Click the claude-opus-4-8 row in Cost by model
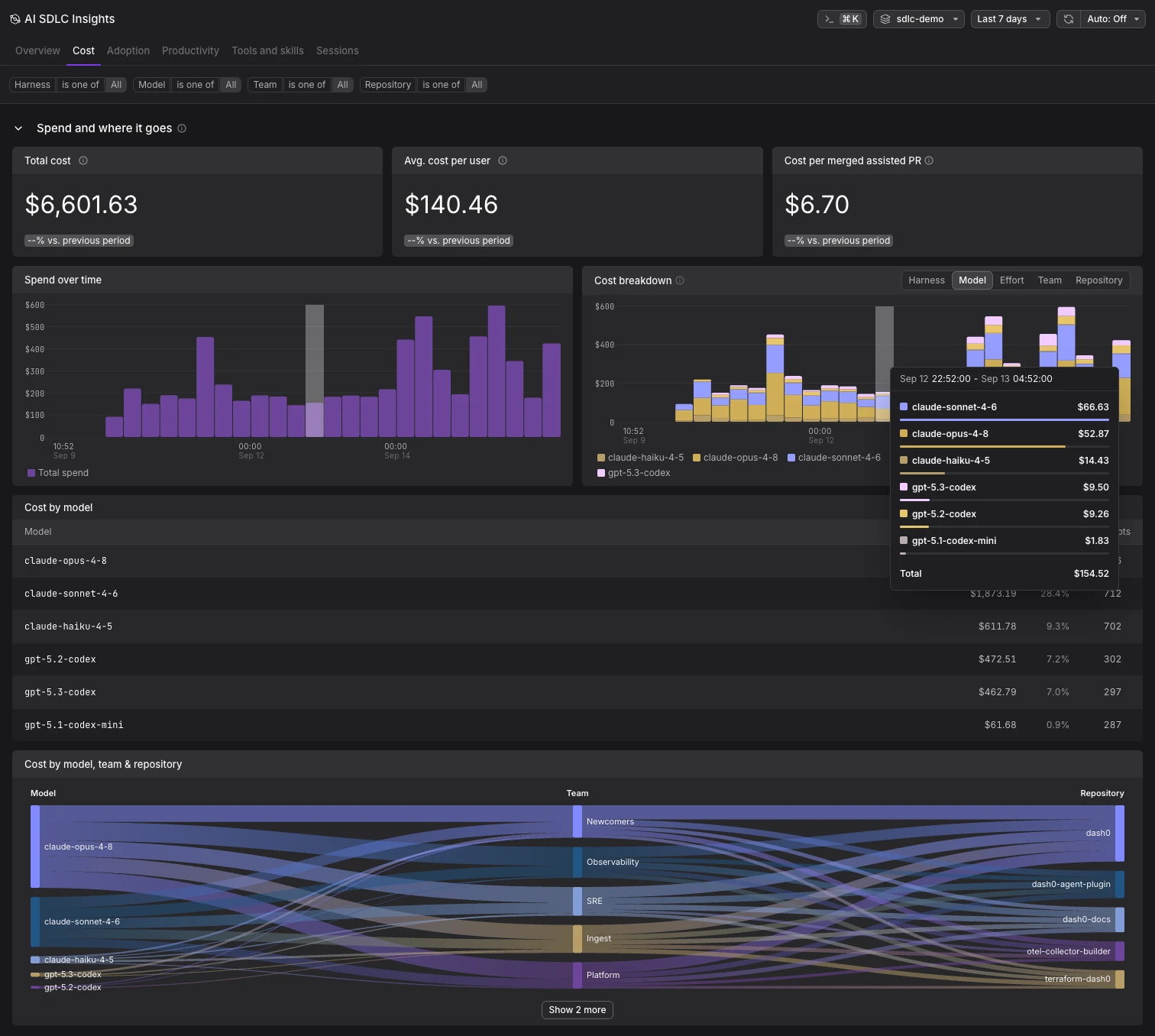The image size is (1155, 1036). 577,561
